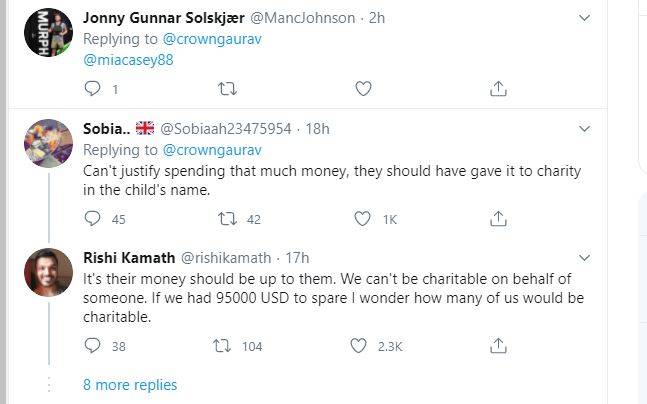The width and height of the screenshot is (647, 404).
Task: View Rishi Kamath's profile picture
Action: click(x=48, y=273)
